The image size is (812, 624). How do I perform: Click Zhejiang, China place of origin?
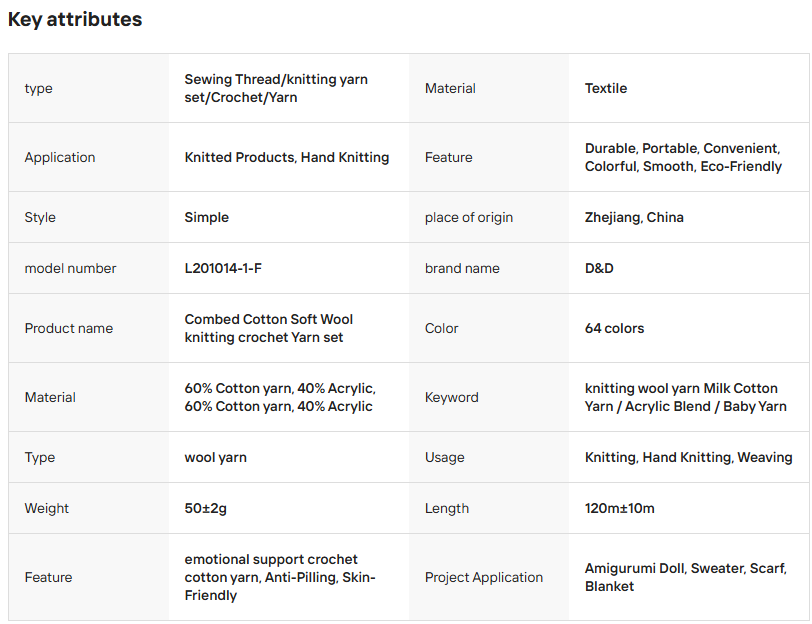tap(634, 217)
